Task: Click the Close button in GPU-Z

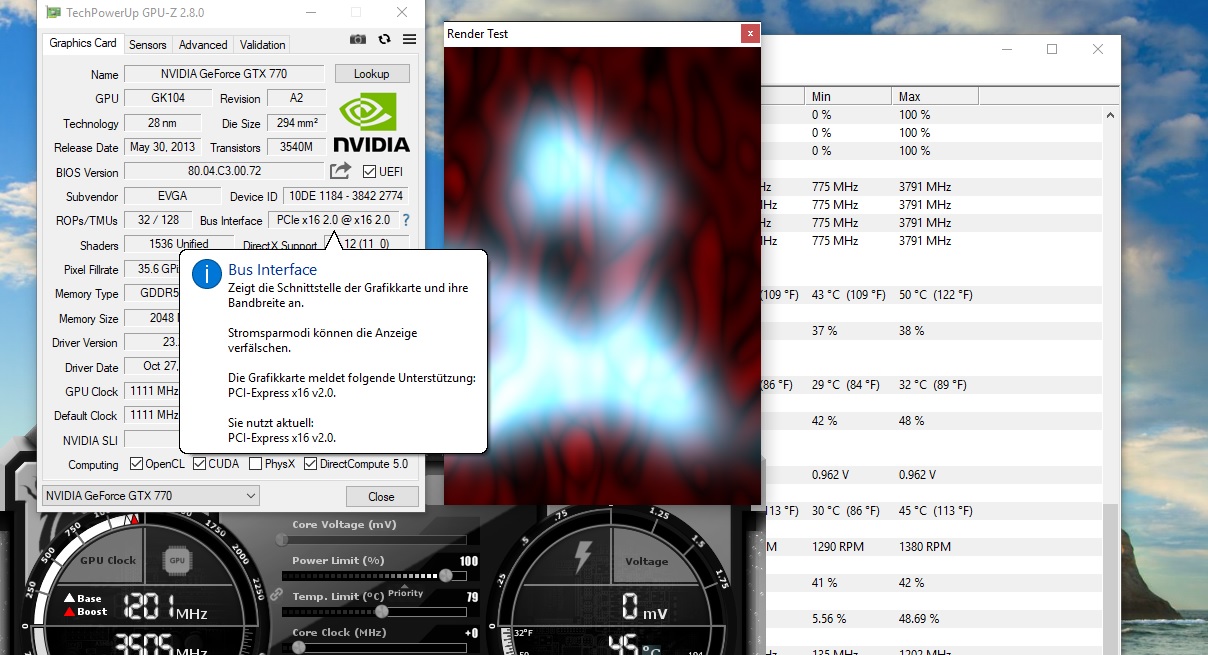Action: (381, 496)
